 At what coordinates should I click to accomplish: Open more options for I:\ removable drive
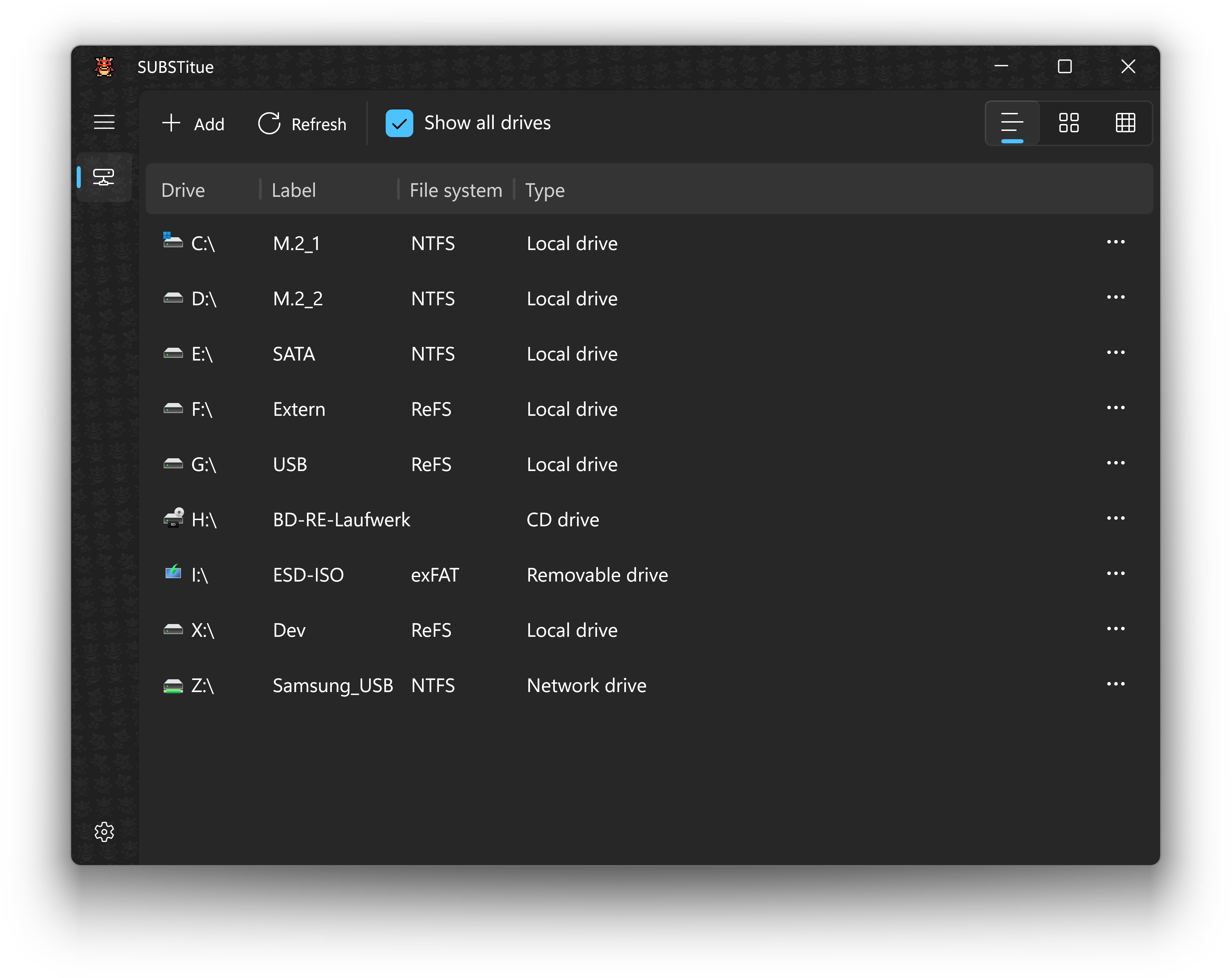(1115, 574)
